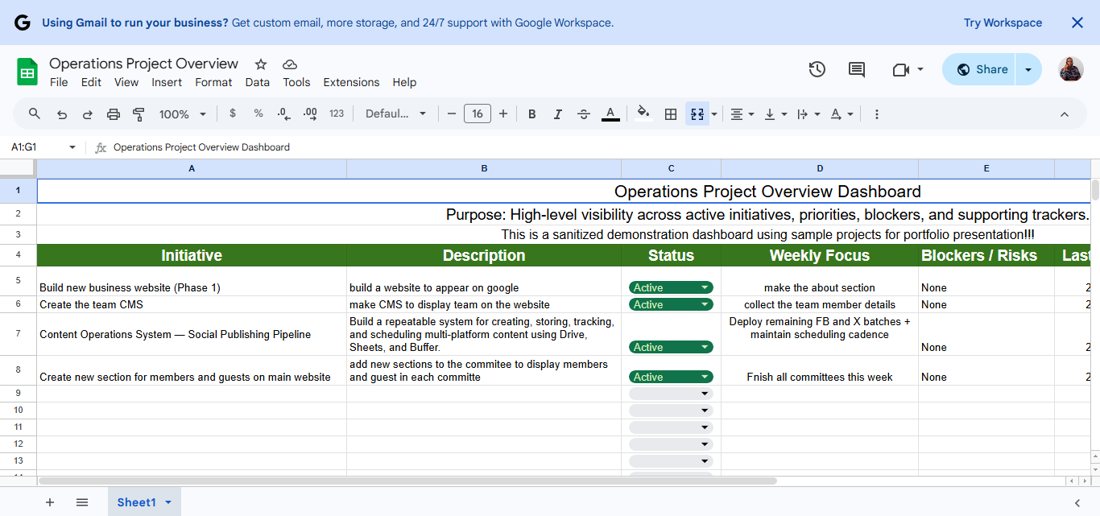Toggle bold formatting

point(532,114)
